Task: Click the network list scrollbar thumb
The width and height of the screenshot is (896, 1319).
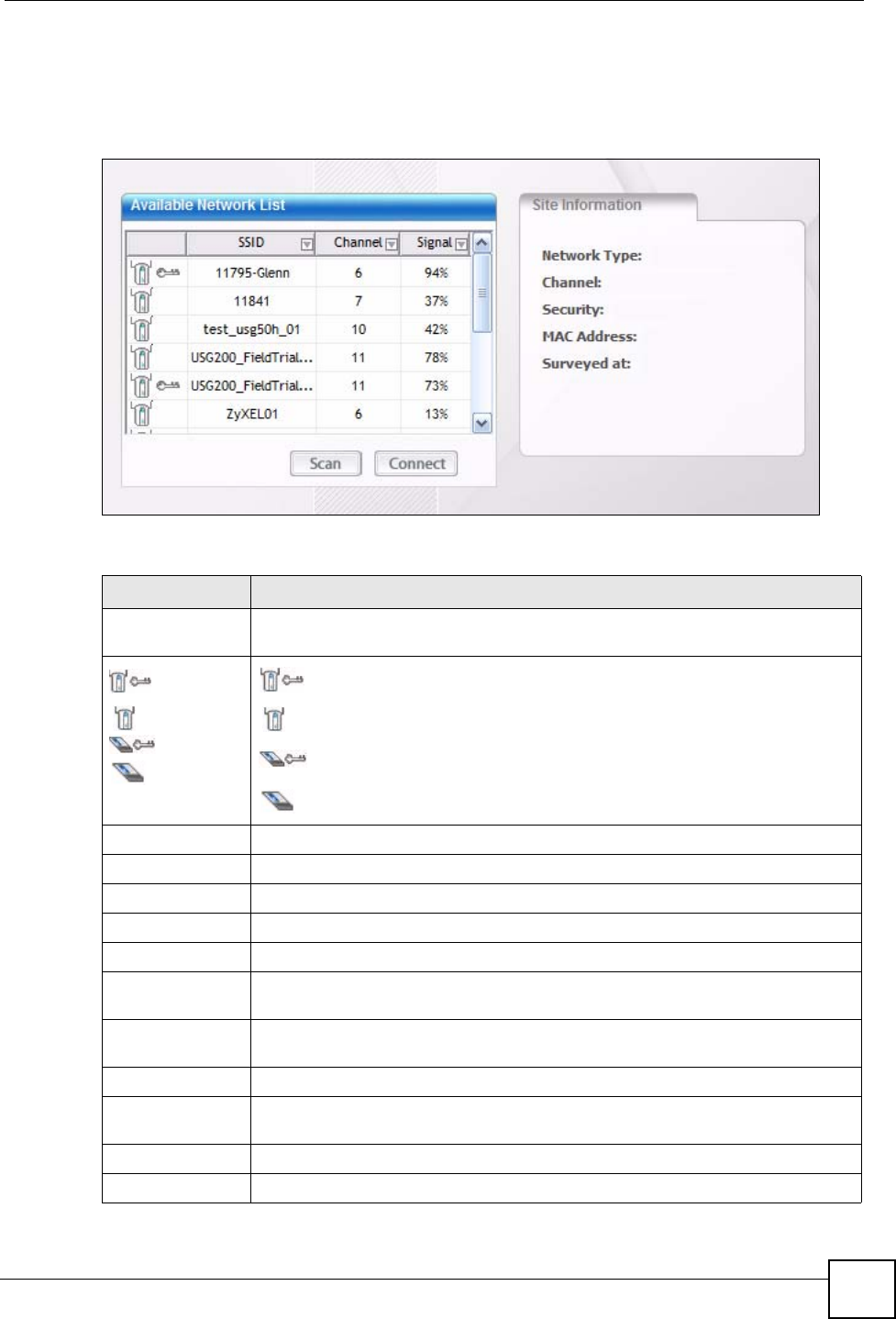Action: click(x=482, y=294)
